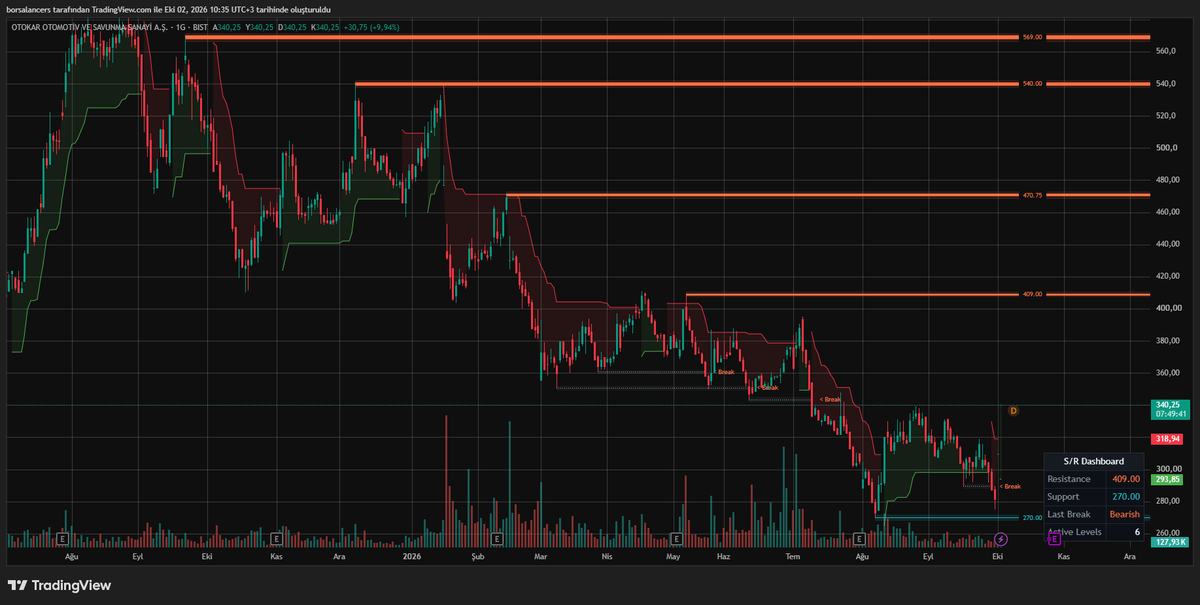Viewport: 1200px width, 605px height.
Task: Click the Tem month label on the time axis
Action: (793, 554)
